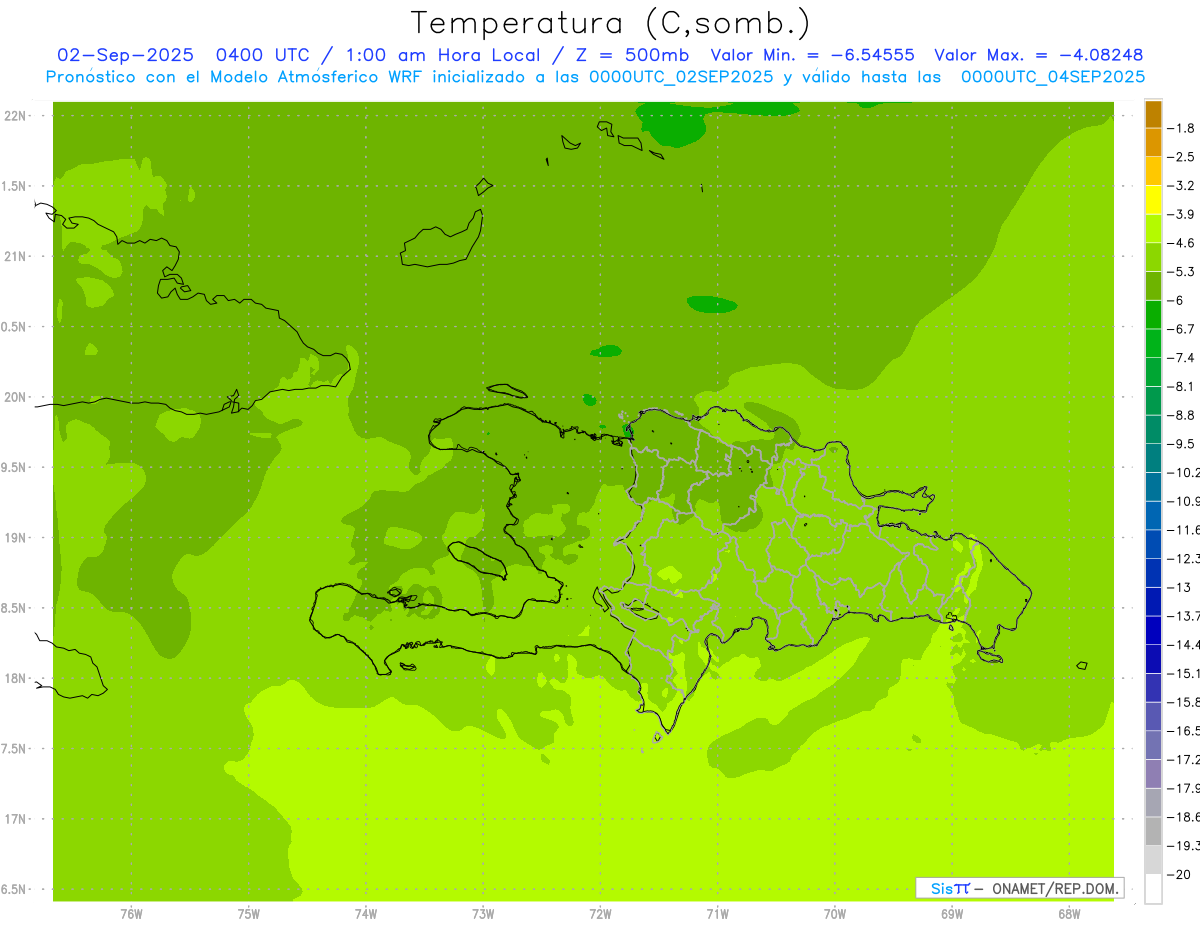The width and height of the screenshot is (1200, 927).
Task: Click the '71W' longitude label
Action: [717, 913]
